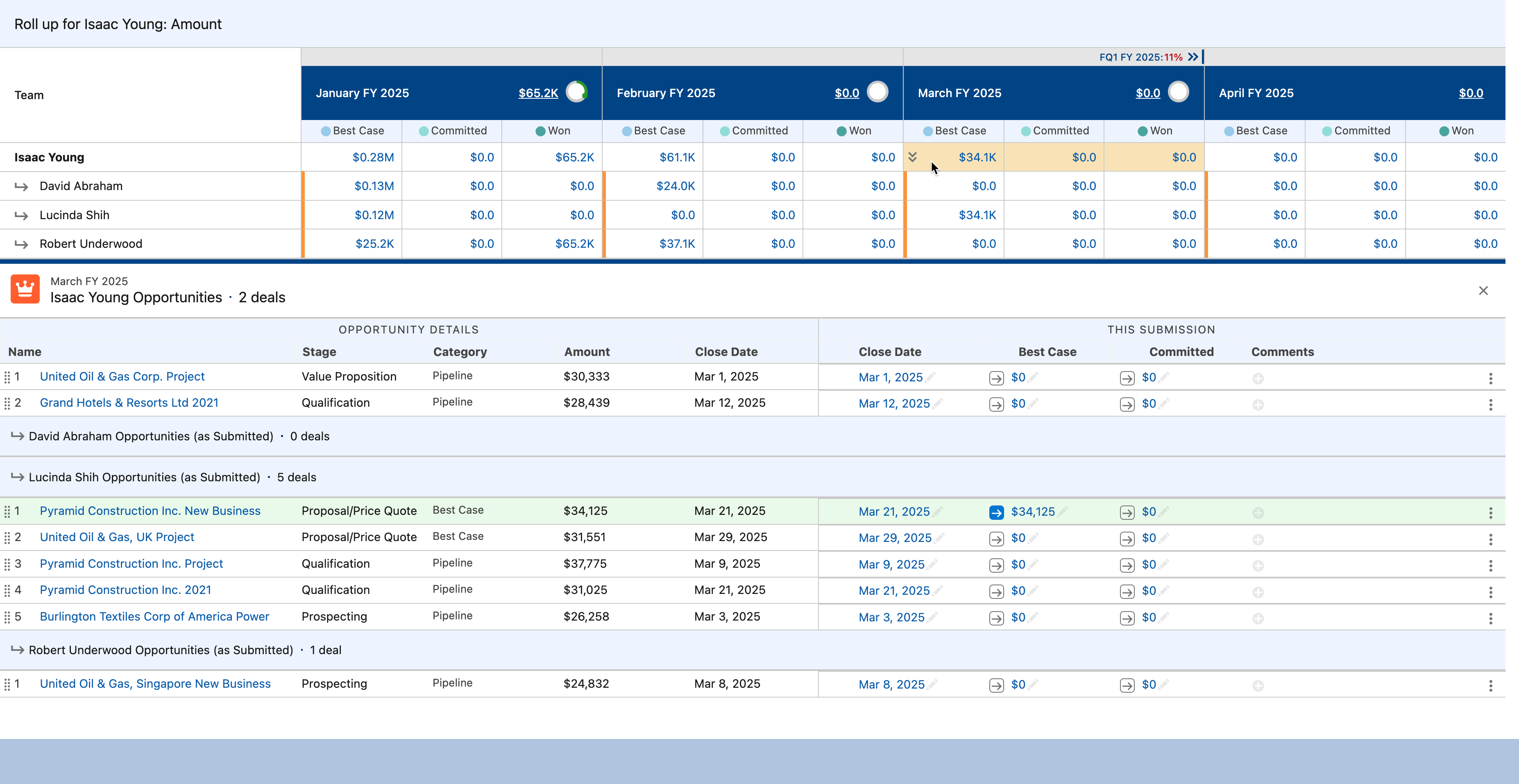This screenshot has height=784, width=1519.
Task: Select Robert Underwood team row
Action: click(x=90, y=243)
